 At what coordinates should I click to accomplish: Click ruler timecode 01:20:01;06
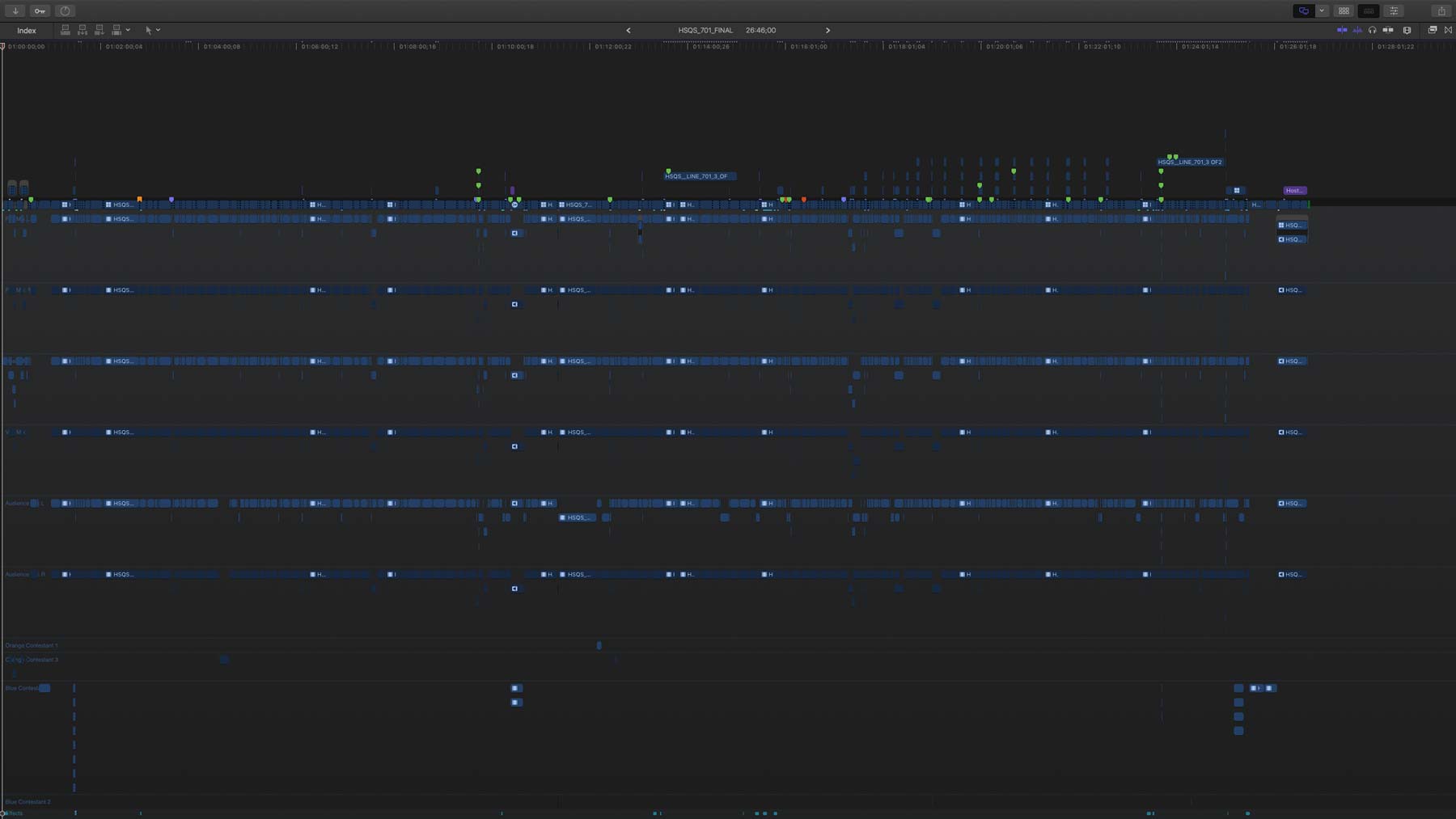(1004, 47)
